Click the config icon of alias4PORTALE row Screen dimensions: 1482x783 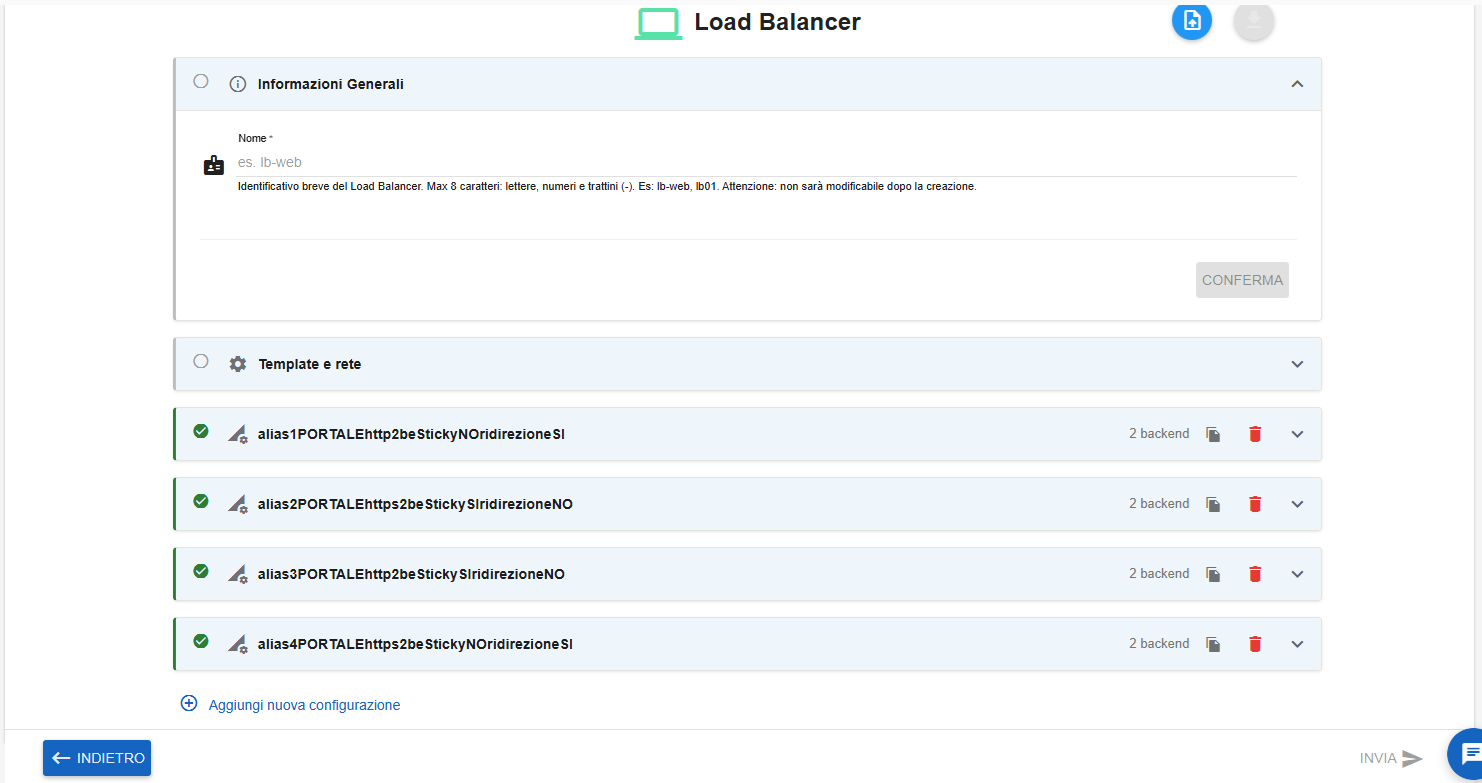(238, 644)
